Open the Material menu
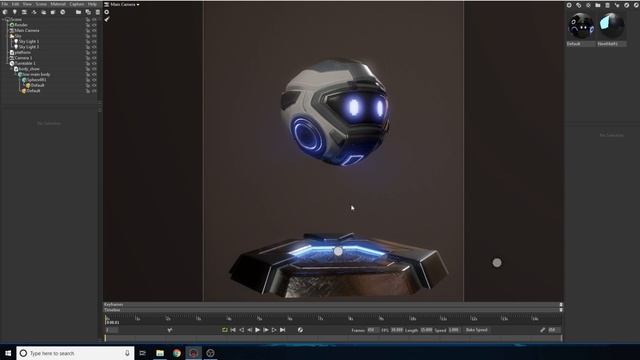 (58, 4)
